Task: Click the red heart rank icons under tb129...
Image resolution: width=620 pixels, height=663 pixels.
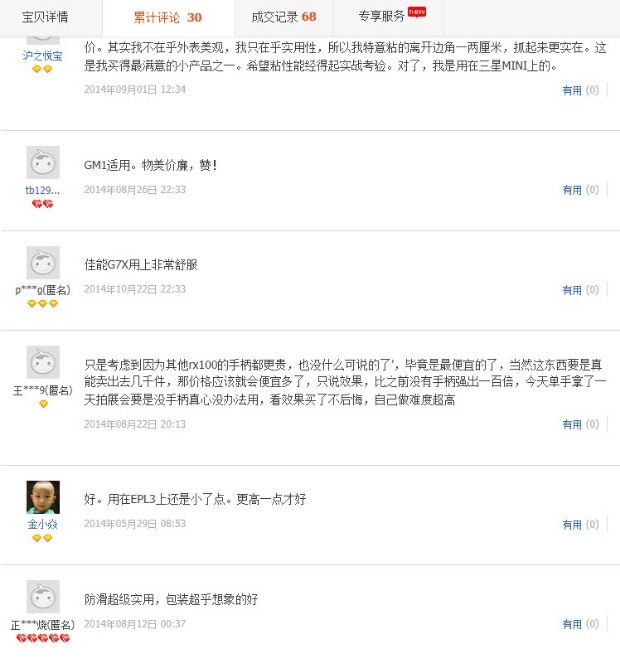Action: pyautogui.click(x=42, y=204)
